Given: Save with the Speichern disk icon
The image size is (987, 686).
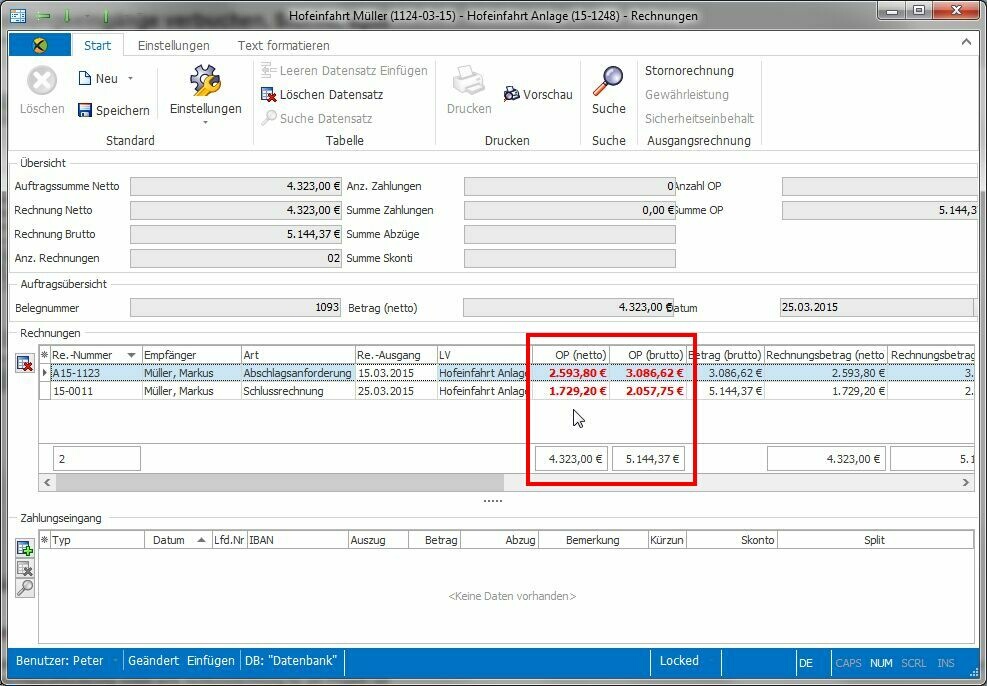Looking at the screenshot, I should point(85,110).
